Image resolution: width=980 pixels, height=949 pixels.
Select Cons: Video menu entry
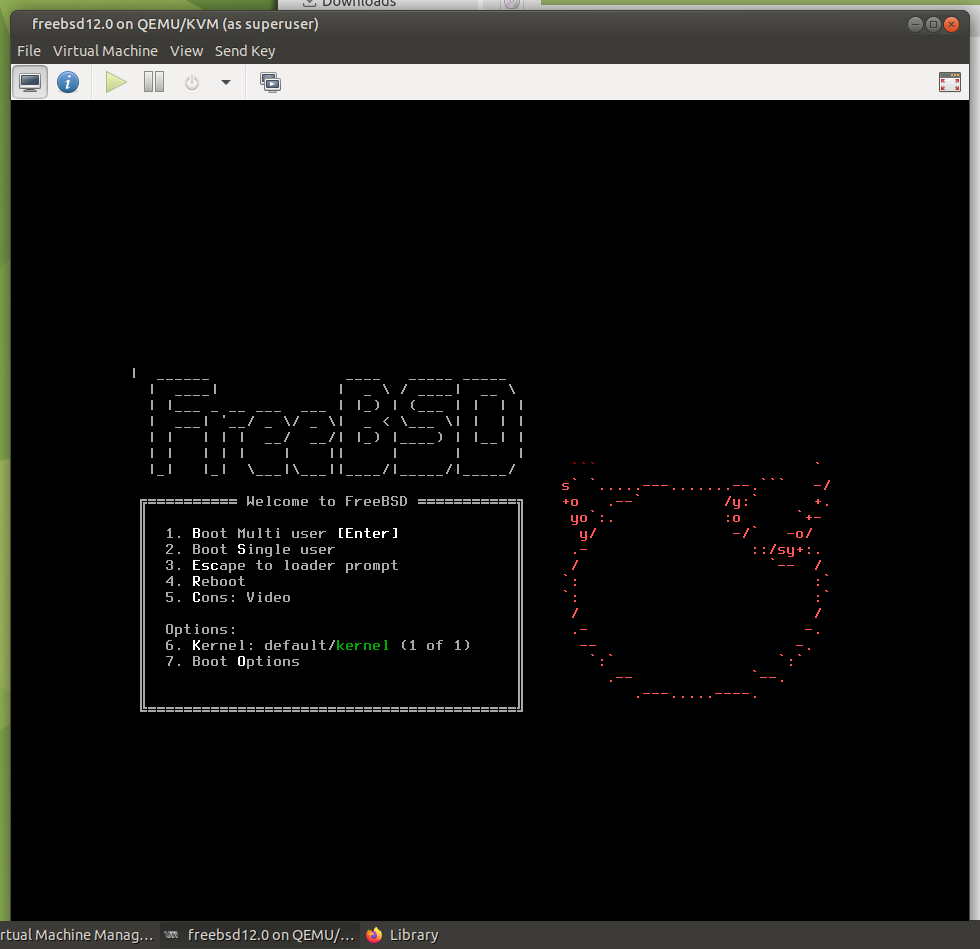[228, 598]
